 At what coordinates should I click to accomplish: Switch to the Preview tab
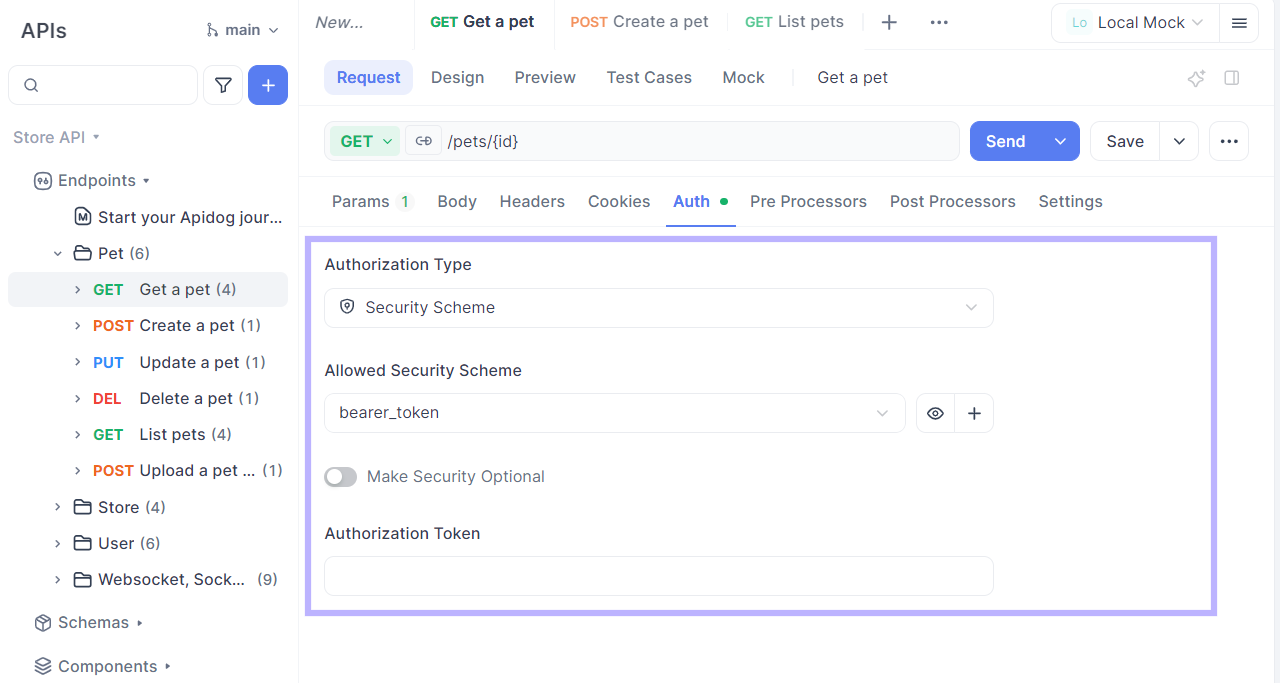point(545,78)
